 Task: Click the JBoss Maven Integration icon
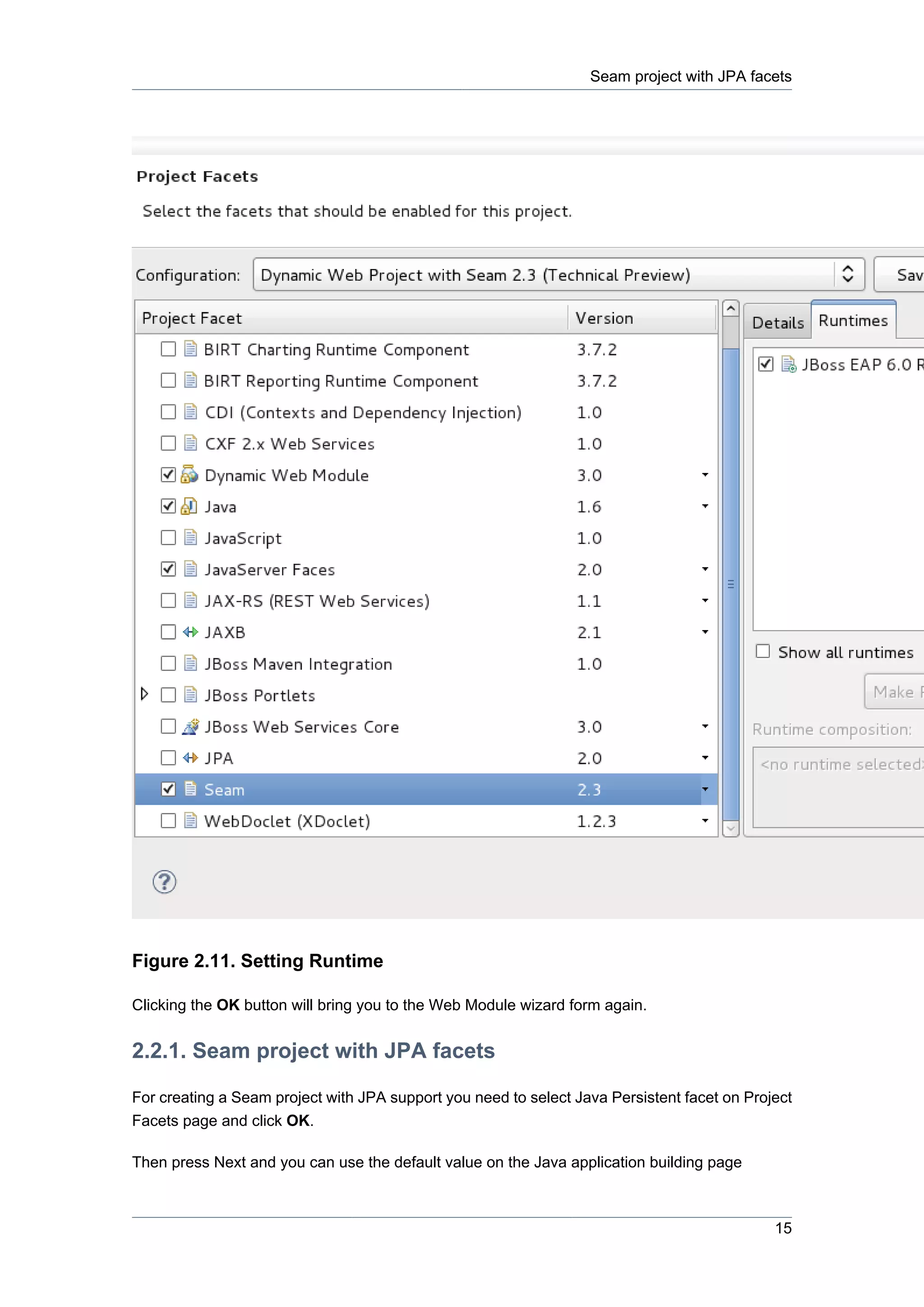[x=190, y=663]
